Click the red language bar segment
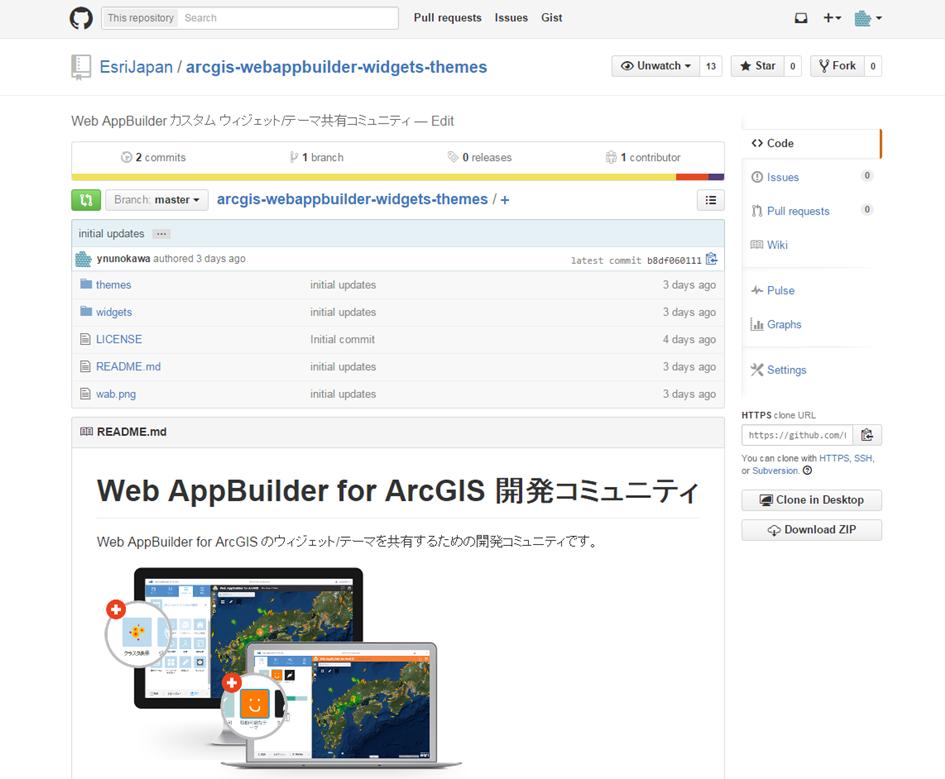945x779 pixels. coord(692,177)
